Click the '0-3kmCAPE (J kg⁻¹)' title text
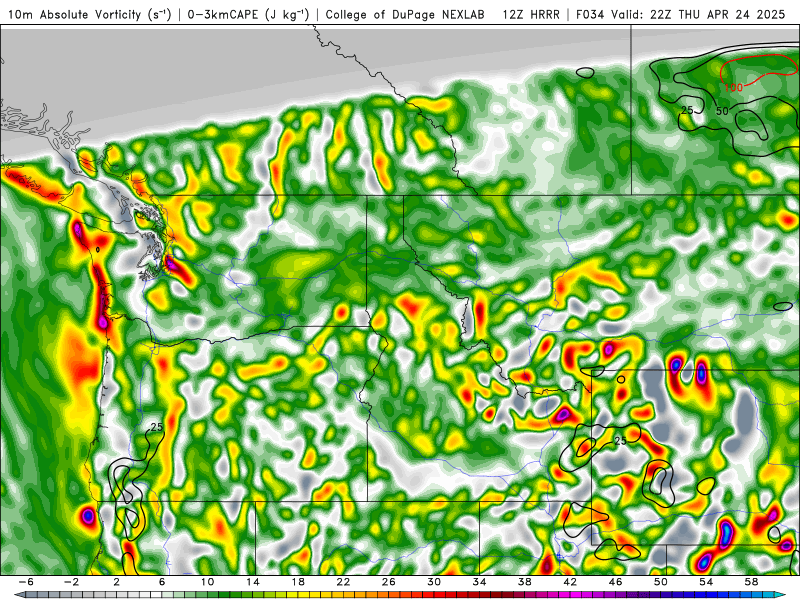This screenshot has width=800, height=600. 248,15
